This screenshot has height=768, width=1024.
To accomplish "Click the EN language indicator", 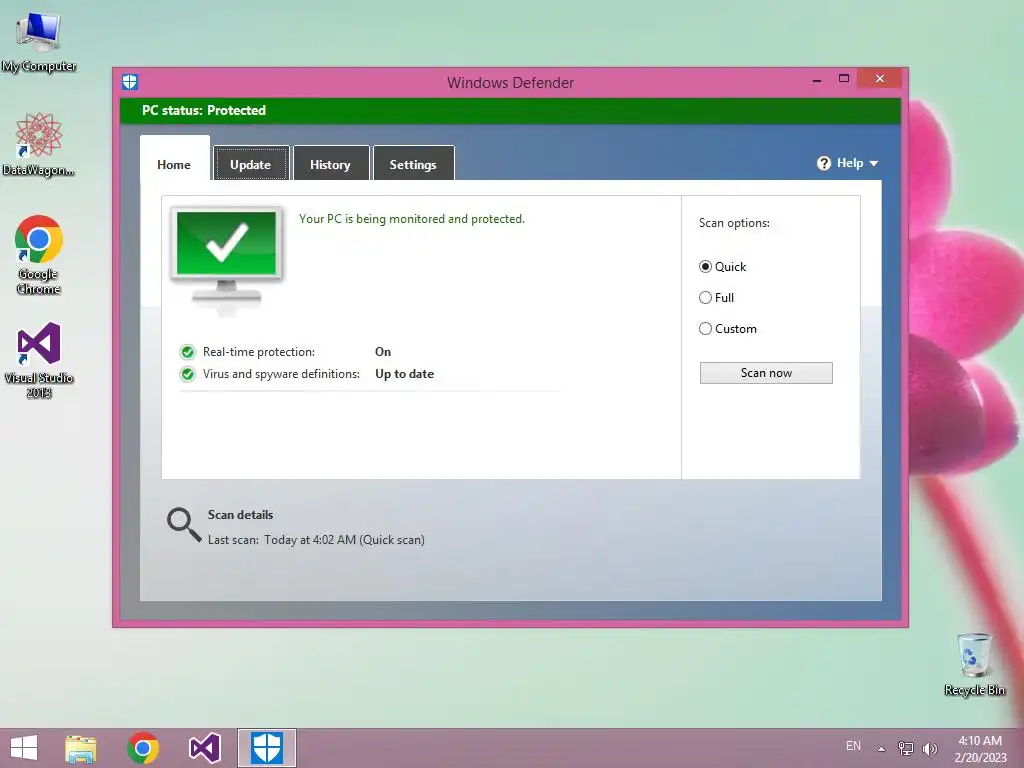I will coord(853,746).
